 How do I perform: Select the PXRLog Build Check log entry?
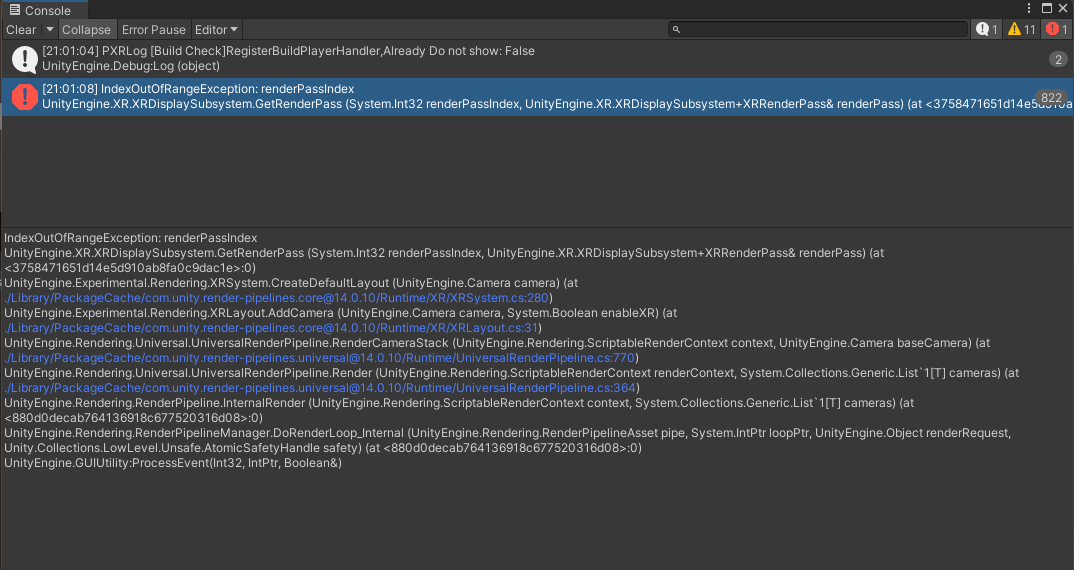point(537,59)
